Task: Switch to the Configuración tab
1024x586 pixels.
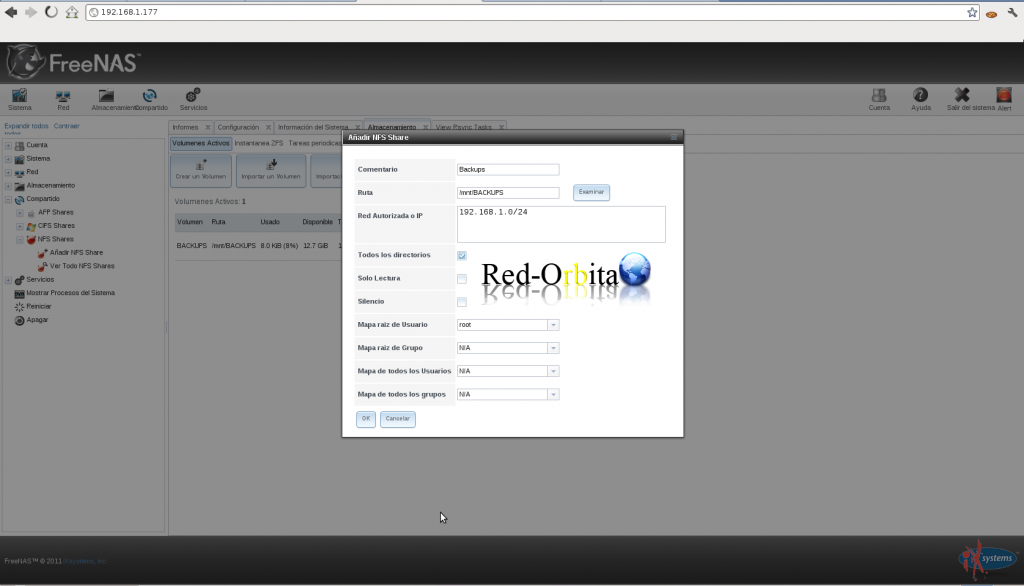Action: 238,127
